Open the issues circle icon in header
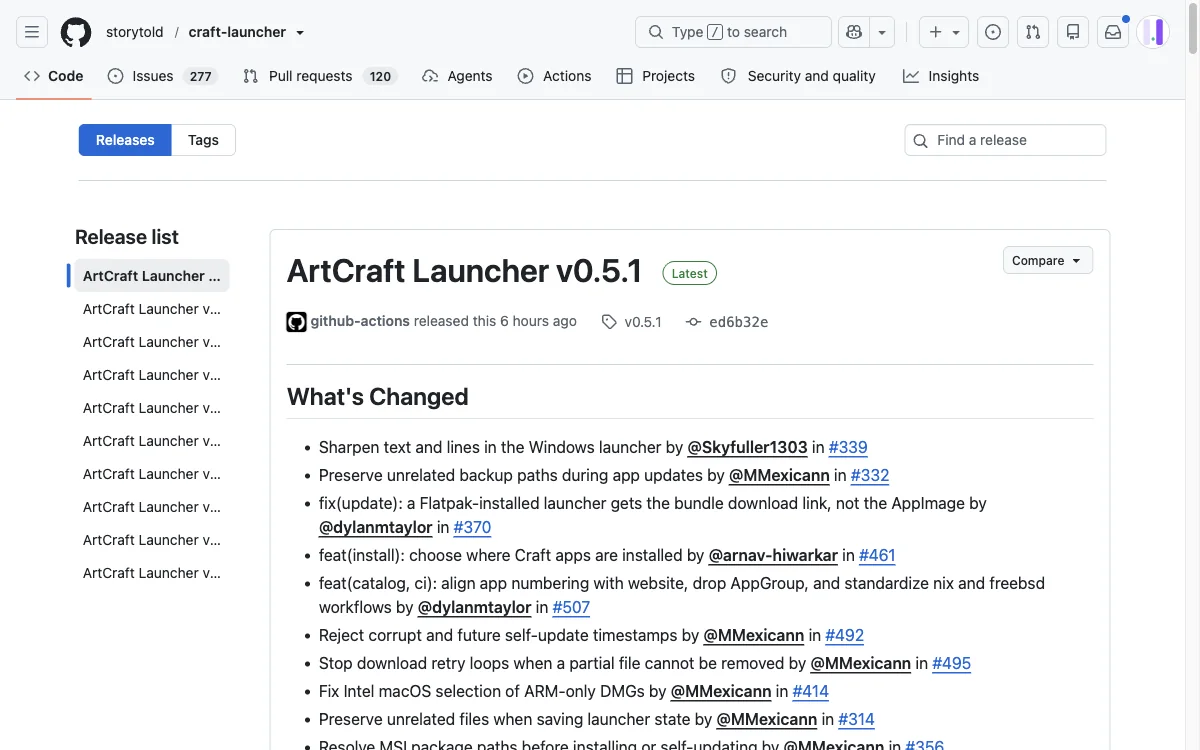1200x750 pixels. click(993, 32)
